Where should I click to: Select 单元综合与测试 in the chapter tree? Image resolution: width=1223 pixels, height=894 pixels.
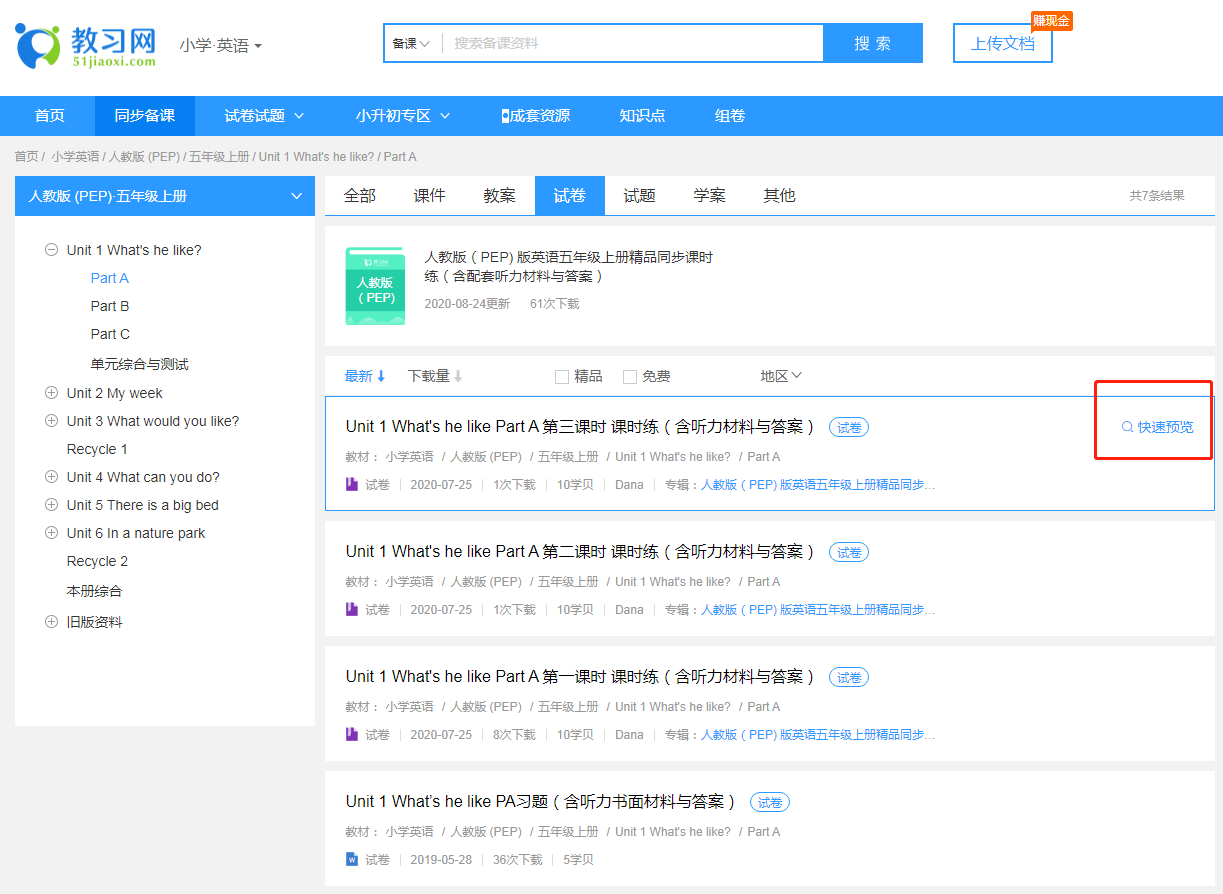[139, 364]
